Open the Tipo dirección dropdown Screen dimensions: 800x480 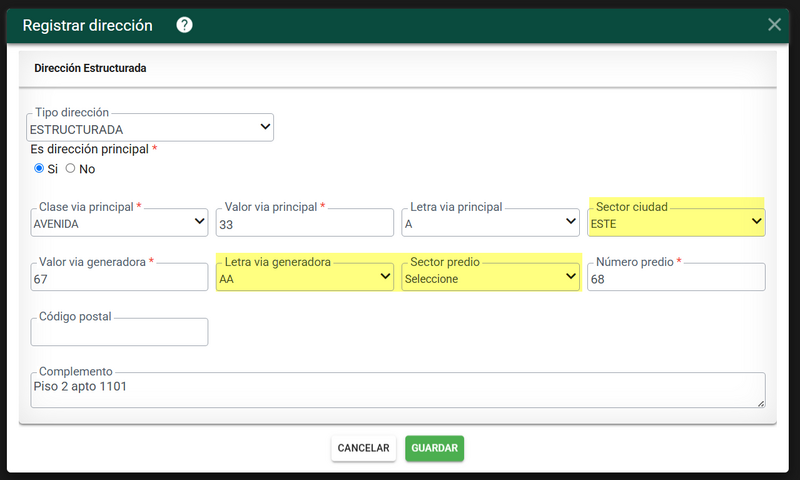tap(150, 128)
